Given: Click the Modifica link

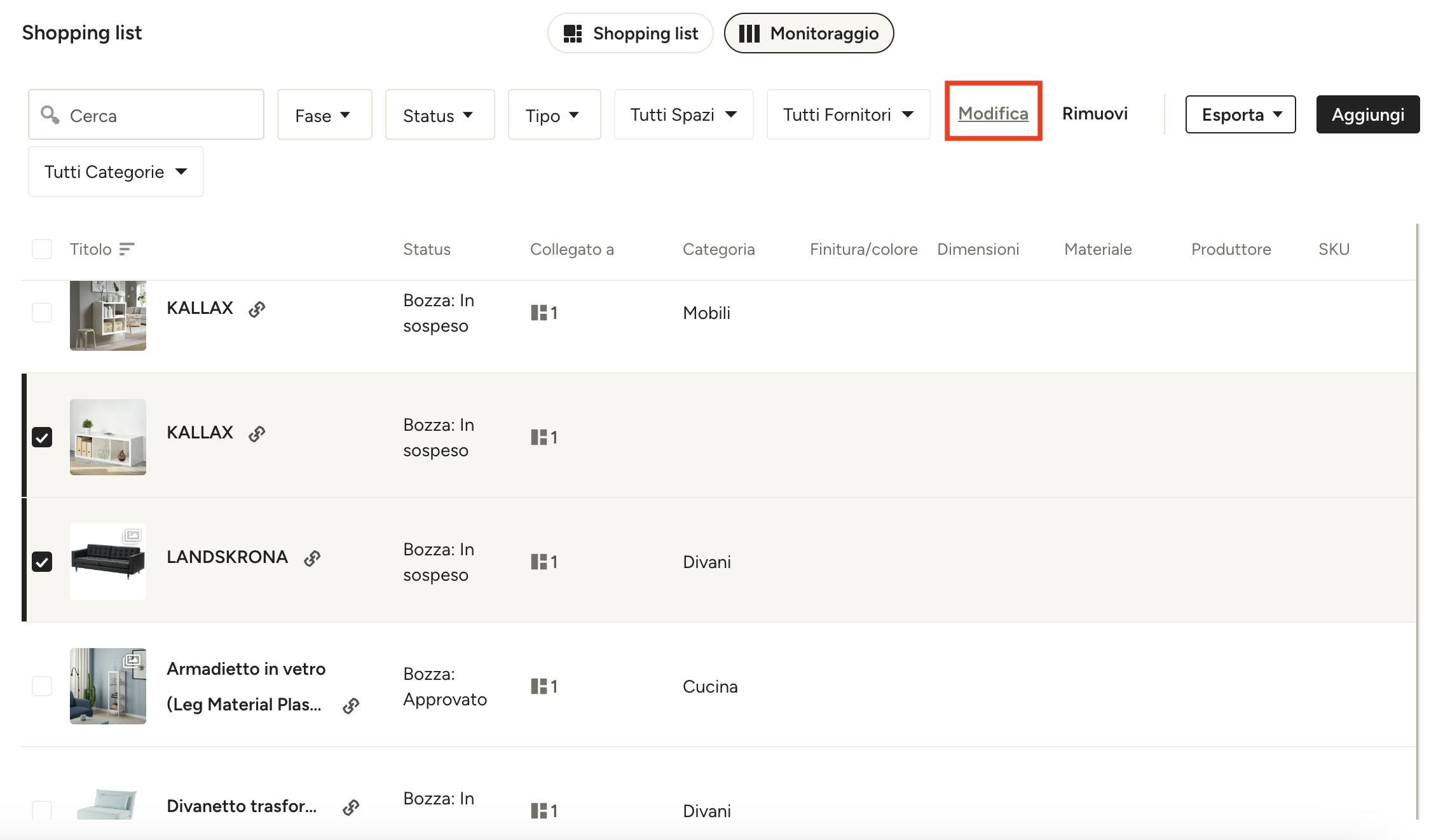Looking at the screenshot, I should 993,113.
